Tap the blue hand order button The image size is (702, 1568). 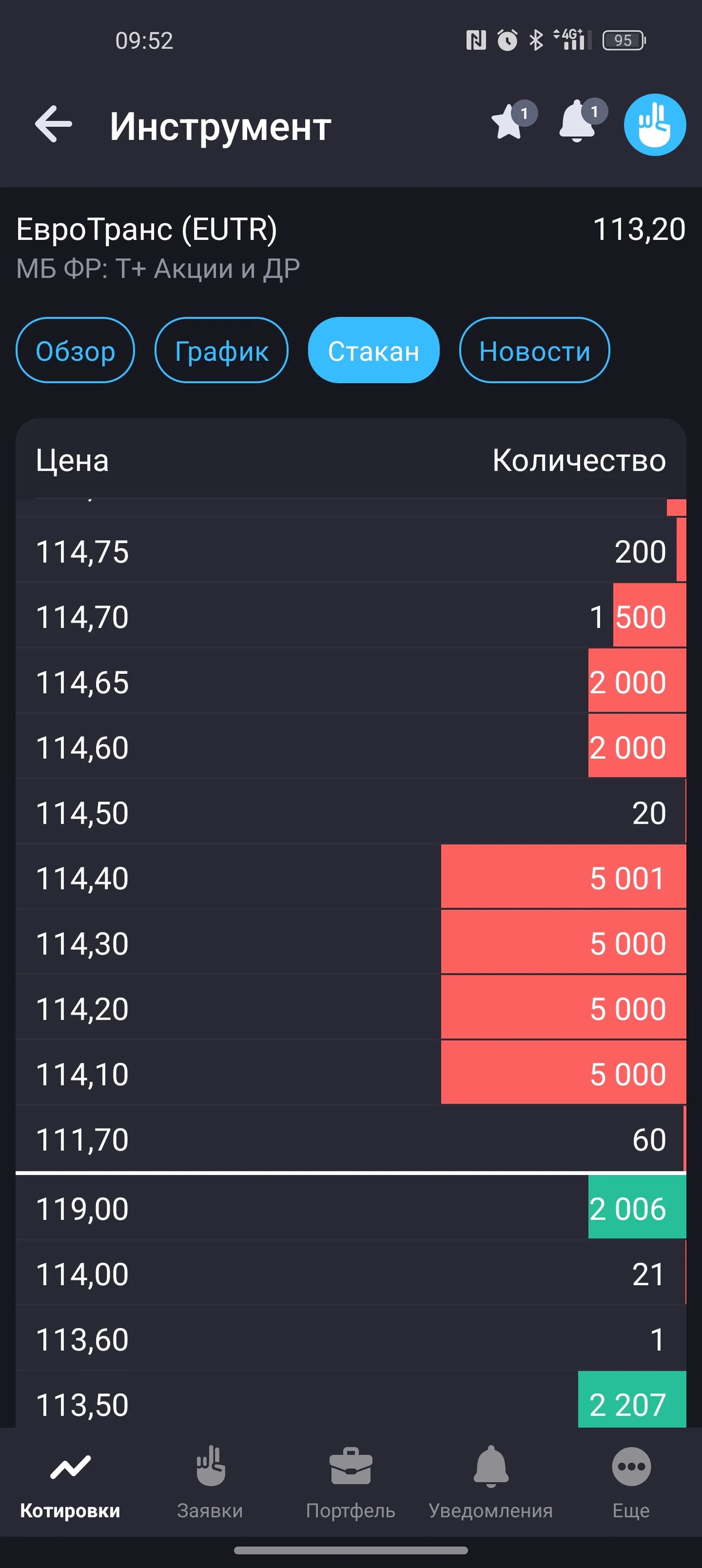coord(654,125)
